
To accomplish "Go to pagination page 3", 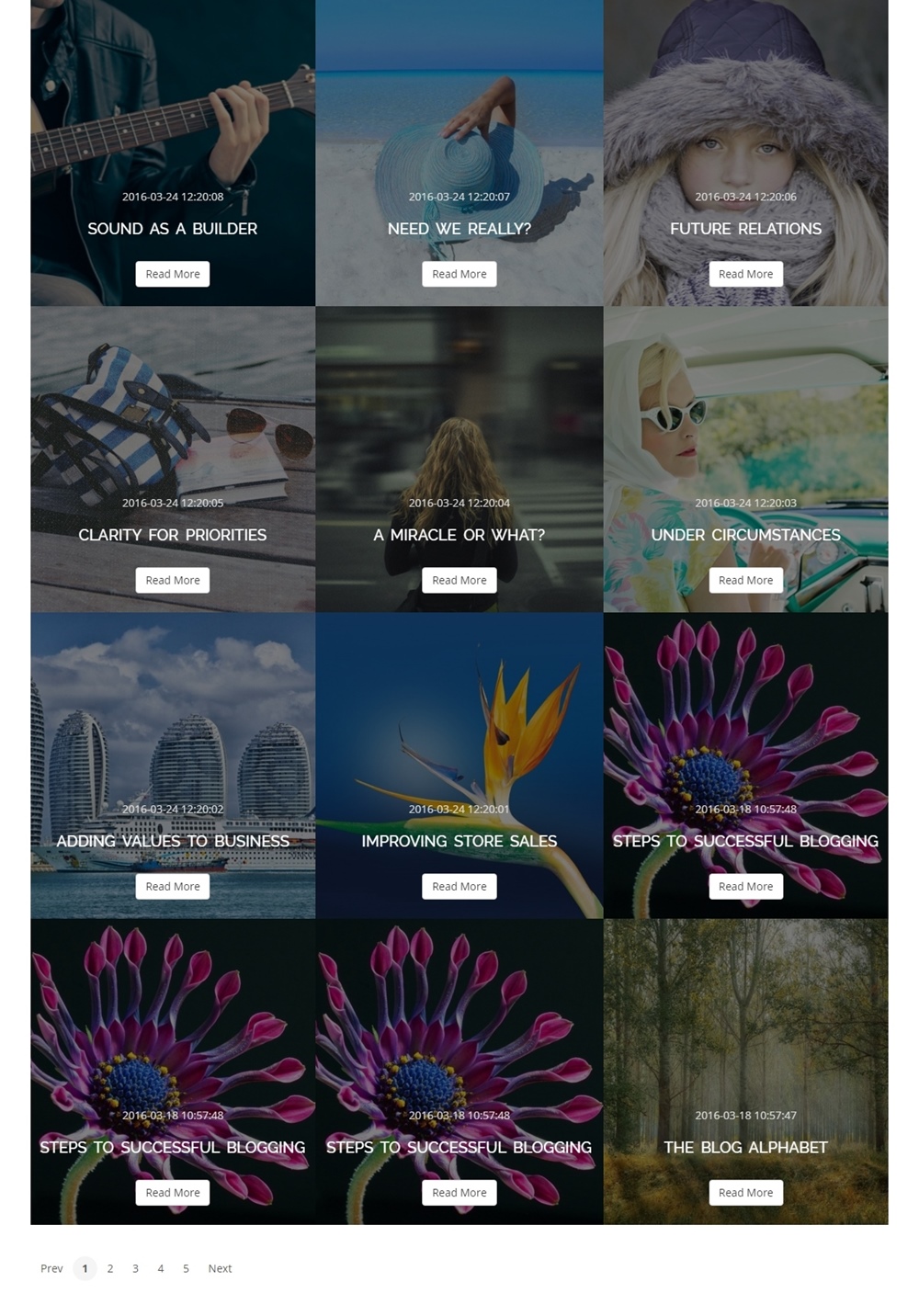I will [x=135, y=1268].
